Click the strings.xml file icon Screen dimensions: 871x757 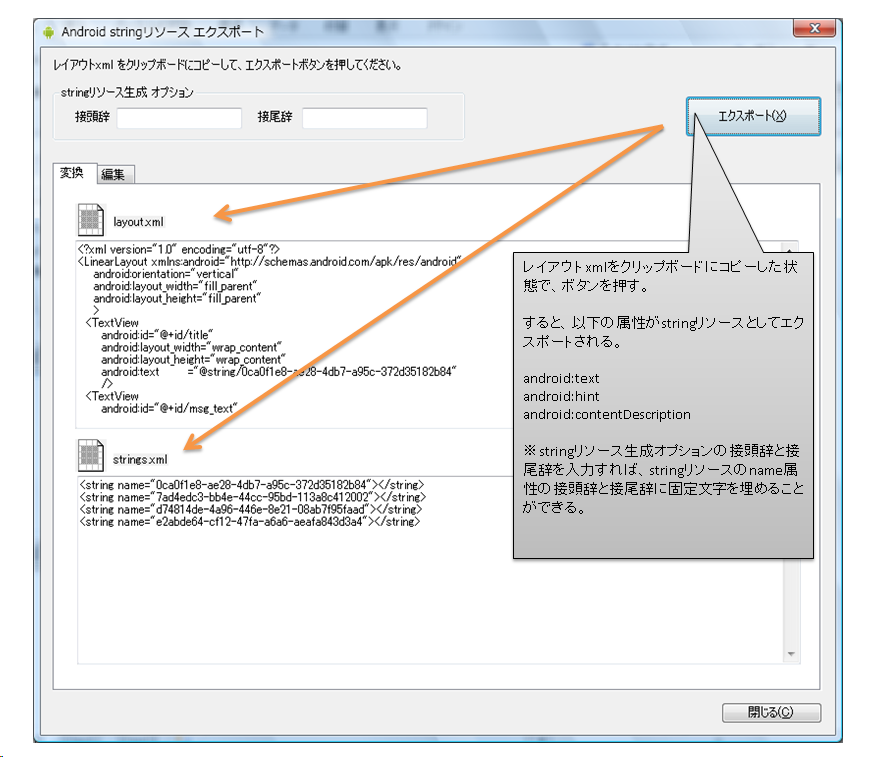(91, 457)
